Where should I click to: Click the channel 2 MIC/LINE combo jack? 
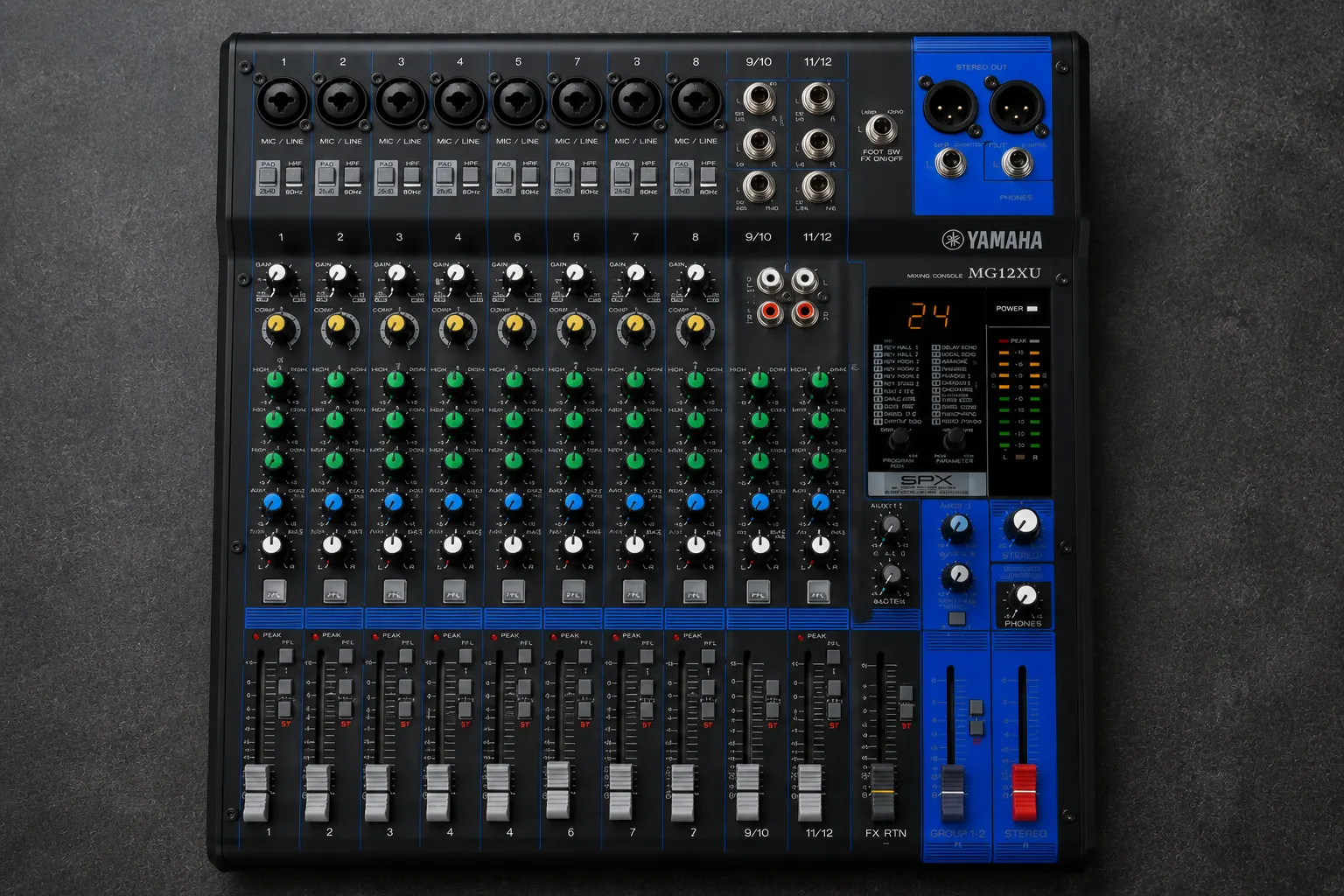coord(341,101)
